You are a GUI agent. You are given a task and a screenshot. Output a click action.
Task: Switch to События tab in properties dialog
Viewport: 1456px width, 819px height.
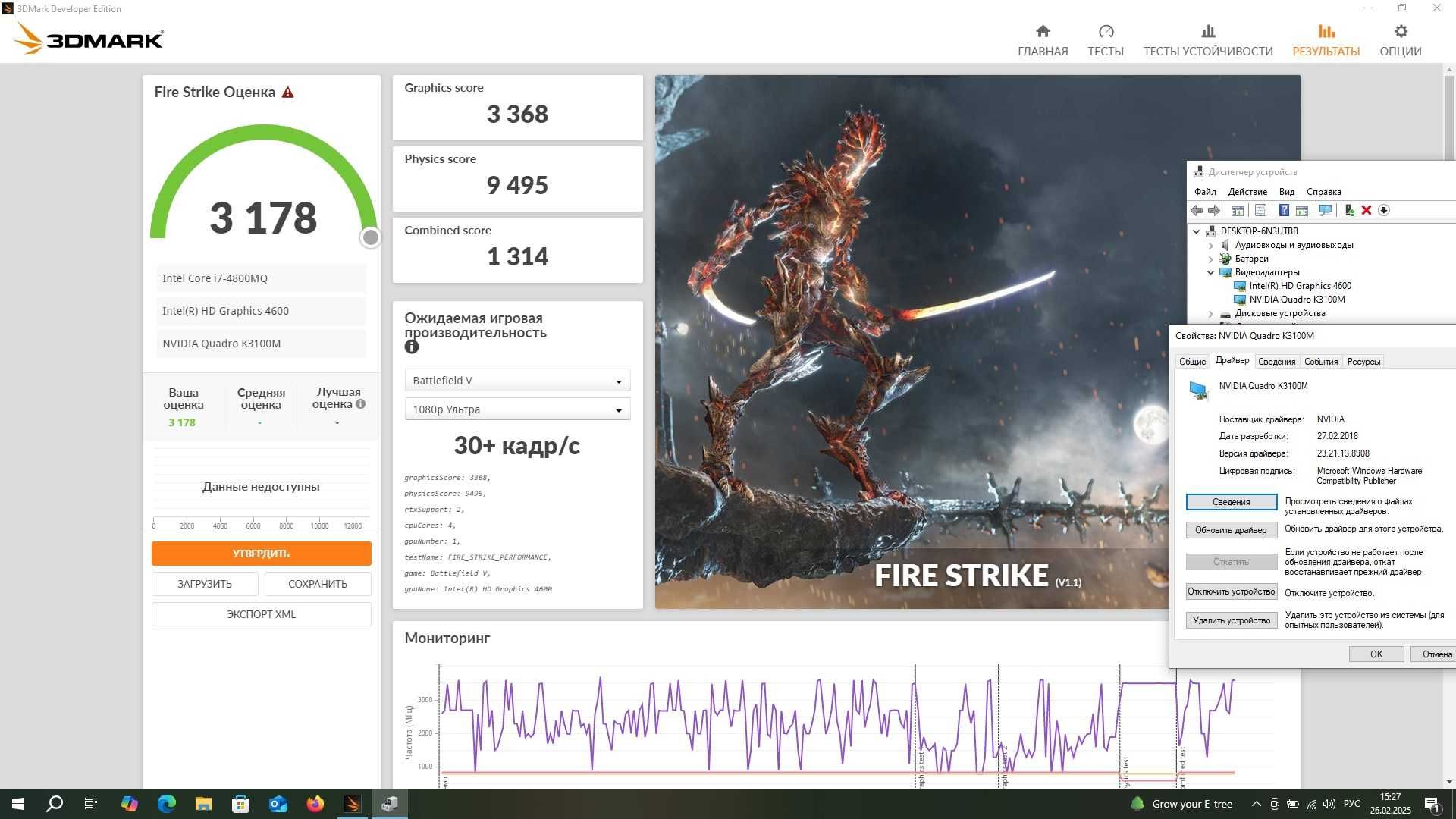(1321, 362)
